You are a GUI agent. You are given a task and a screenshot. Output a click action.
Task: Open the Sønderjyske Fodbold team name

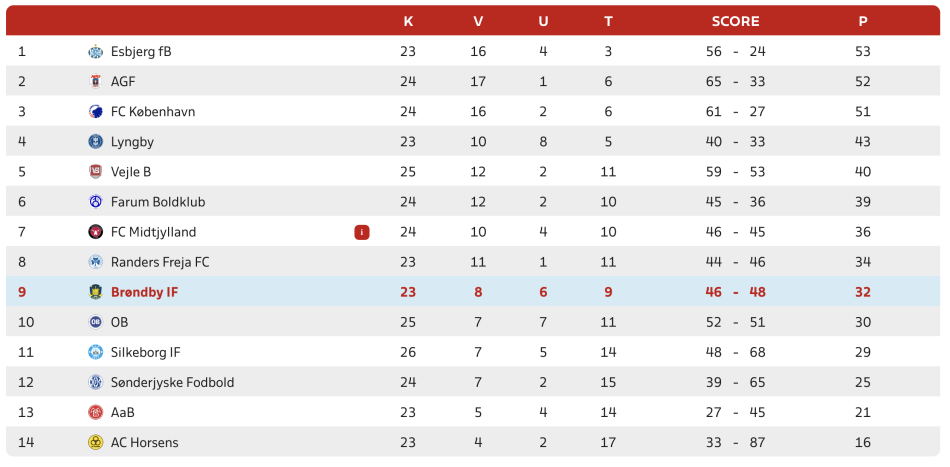coord(173,383)
